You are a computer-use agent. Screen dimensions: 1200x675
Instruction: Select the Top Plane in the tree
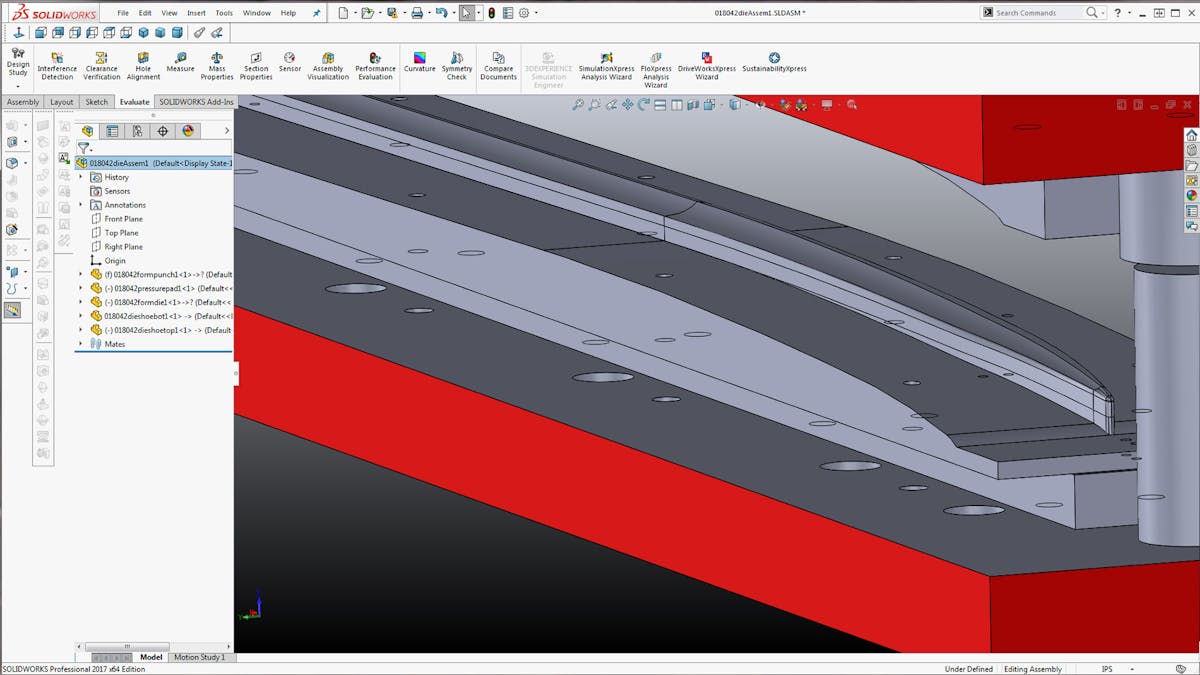123,233
